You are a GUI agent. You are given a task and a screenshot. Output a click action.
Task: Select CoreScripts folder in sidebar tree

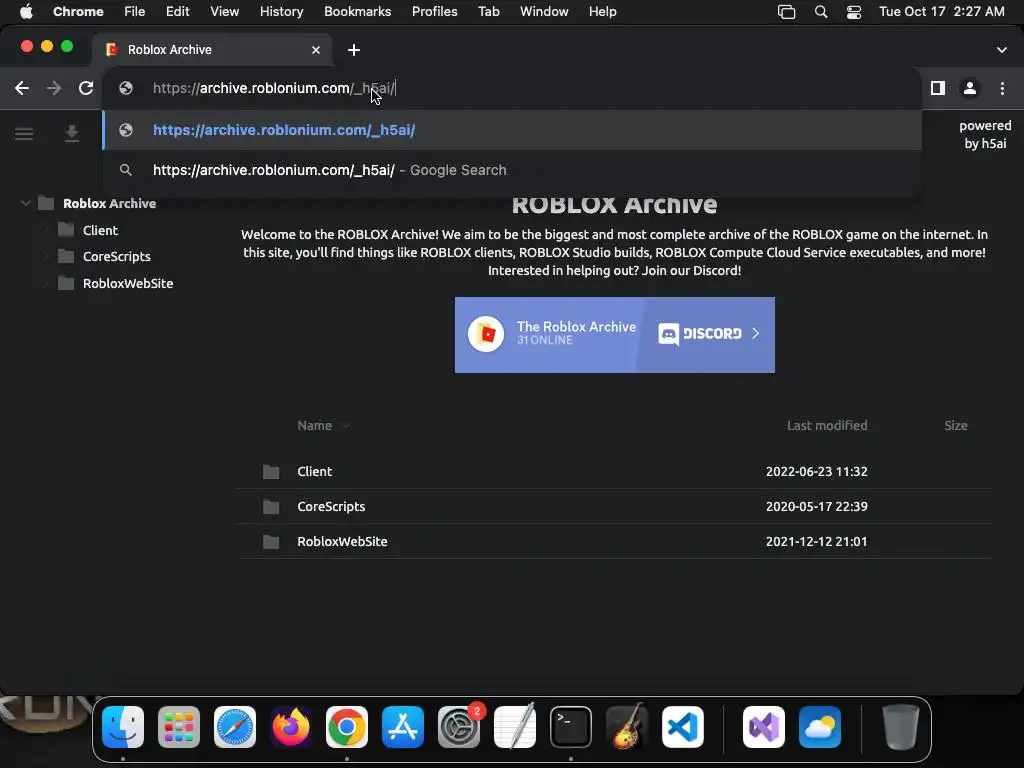(116, 257)
